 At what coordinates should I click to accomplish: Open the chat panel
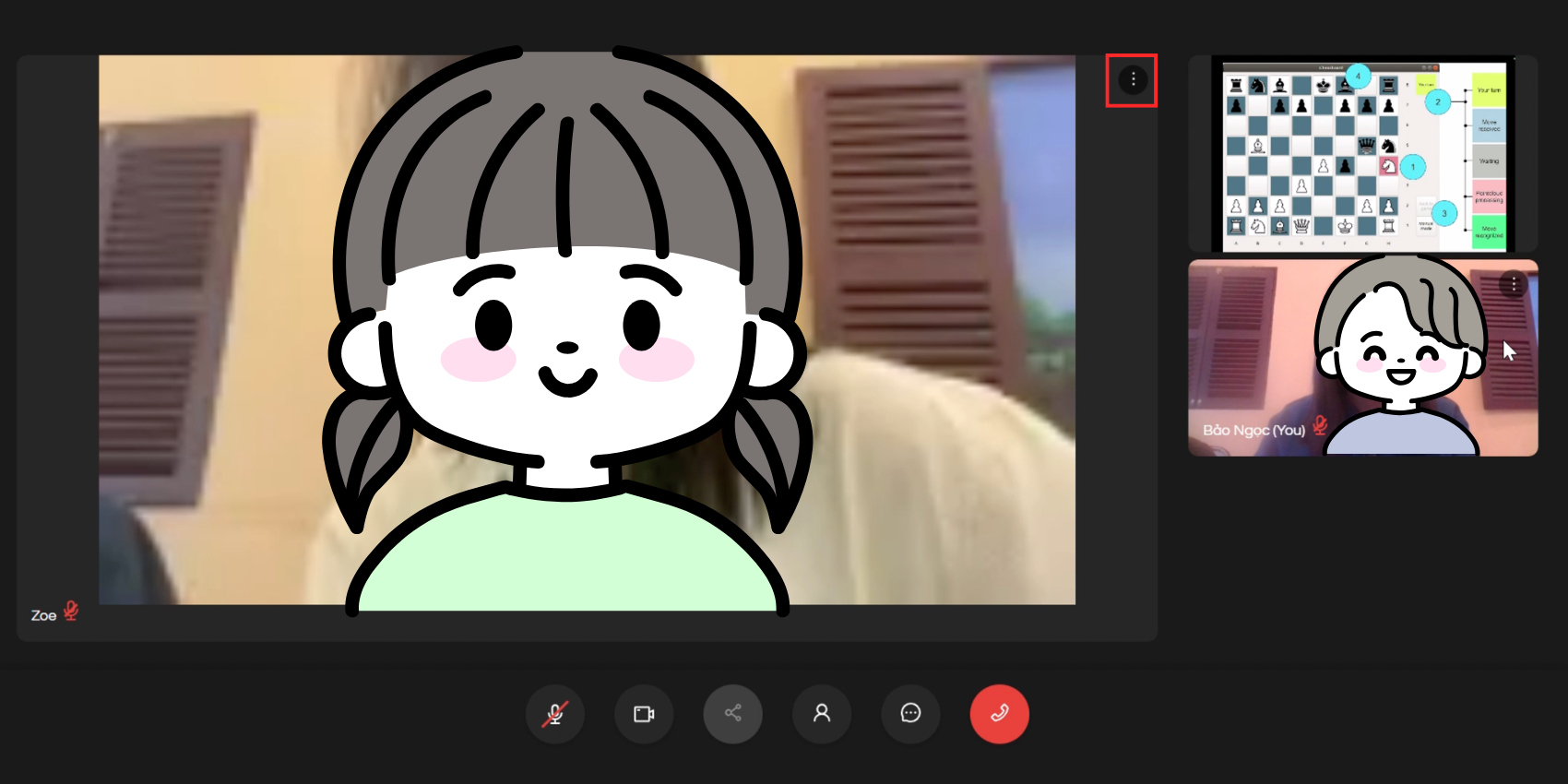point(910,714)
